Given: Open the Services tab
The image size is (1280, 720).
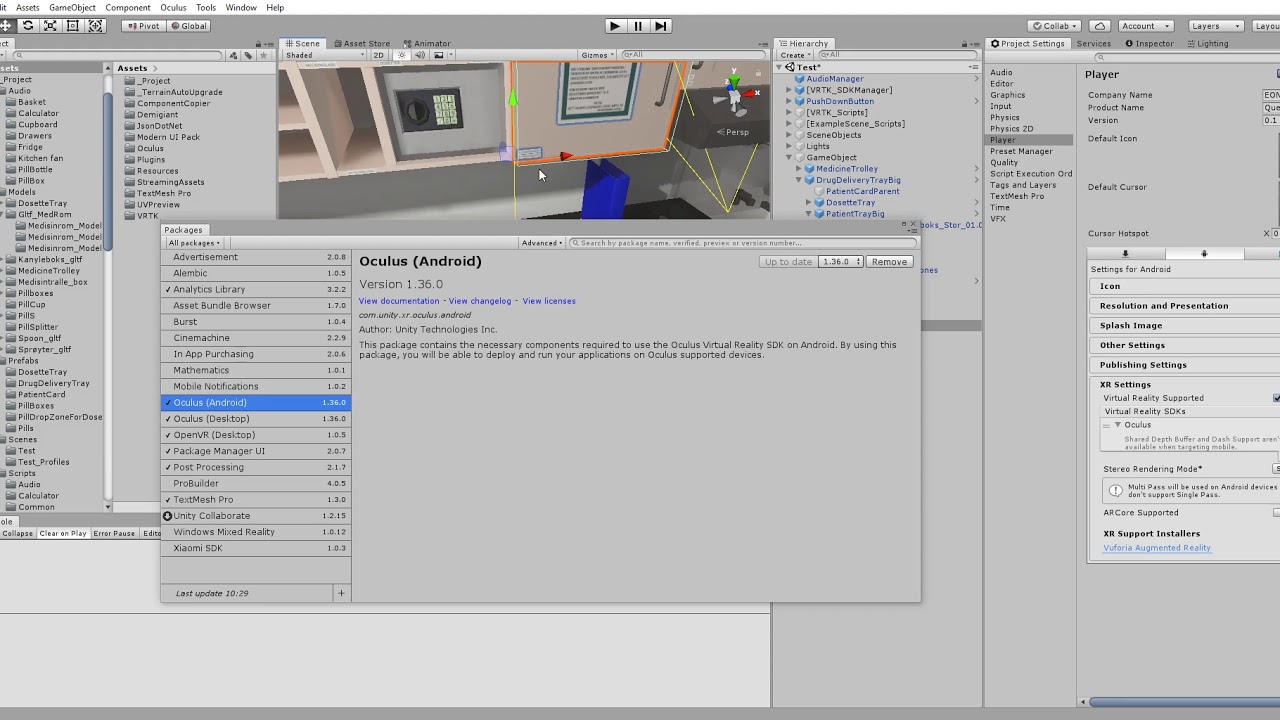Looking at the screenshot, I should (x=1093, y=43).
